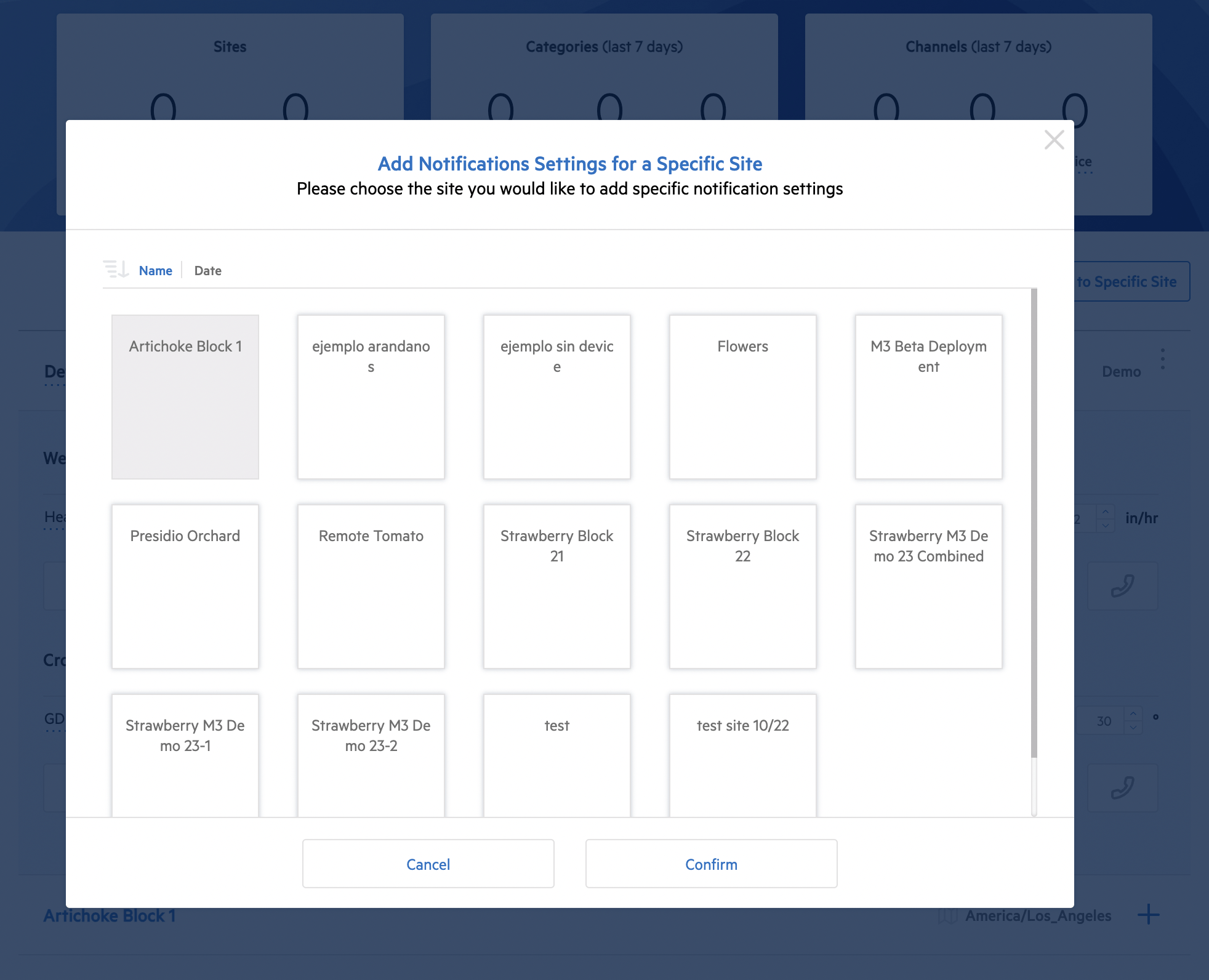The image size is (1209, 980).
Task: Close the notifications settings dialog via X
Action: click(1054, 140)
